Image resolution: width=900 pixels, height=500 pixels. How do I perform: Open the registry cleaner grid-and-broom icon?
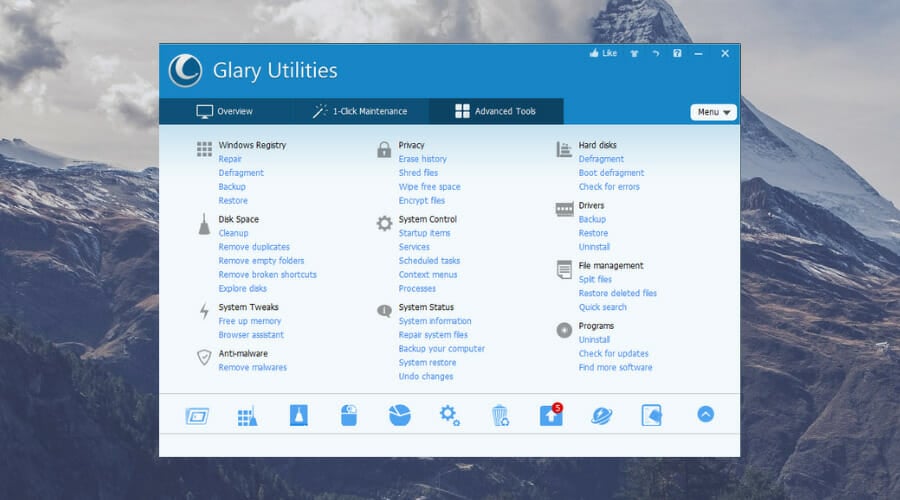[x=247, y=416]
